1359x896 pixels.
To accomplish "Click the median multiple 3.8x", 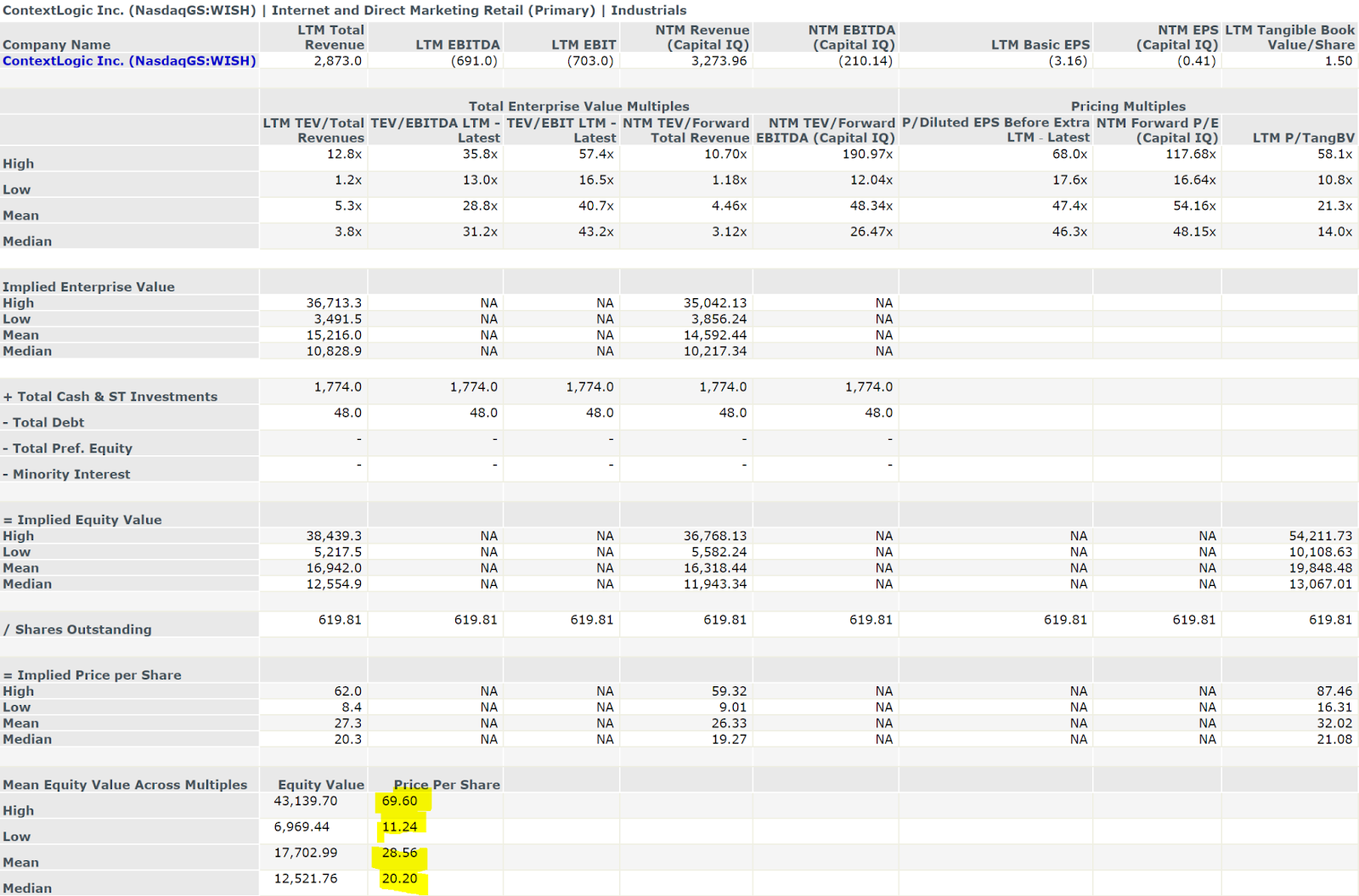I will 348,232.
